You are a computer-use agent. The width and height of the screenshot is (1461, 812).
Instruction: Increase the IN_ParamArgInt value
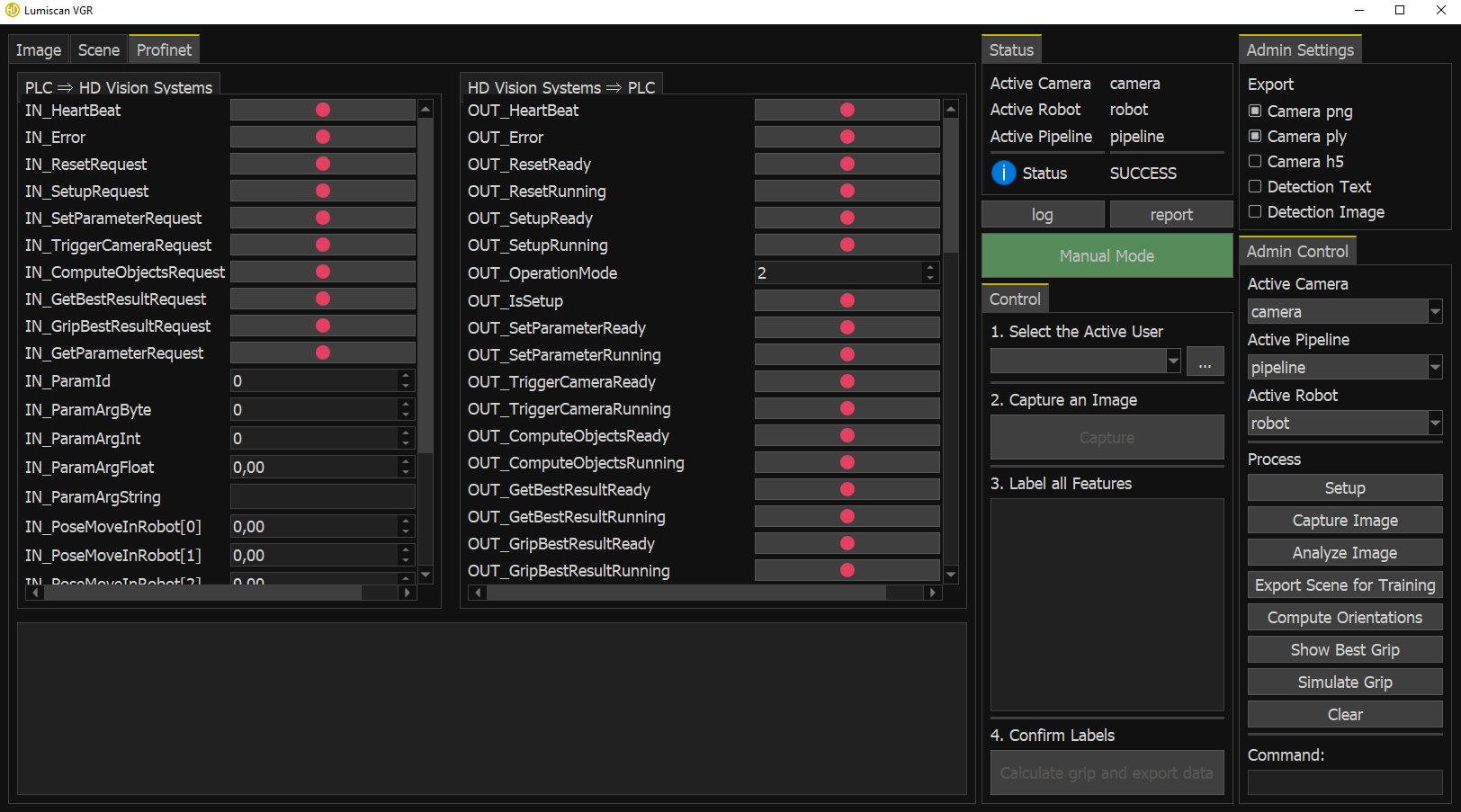click(x=406, y=433)
